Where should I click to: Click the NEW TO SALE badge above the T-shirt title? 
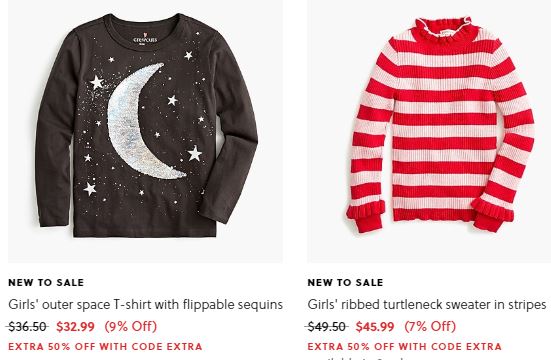tap(46, 283)
